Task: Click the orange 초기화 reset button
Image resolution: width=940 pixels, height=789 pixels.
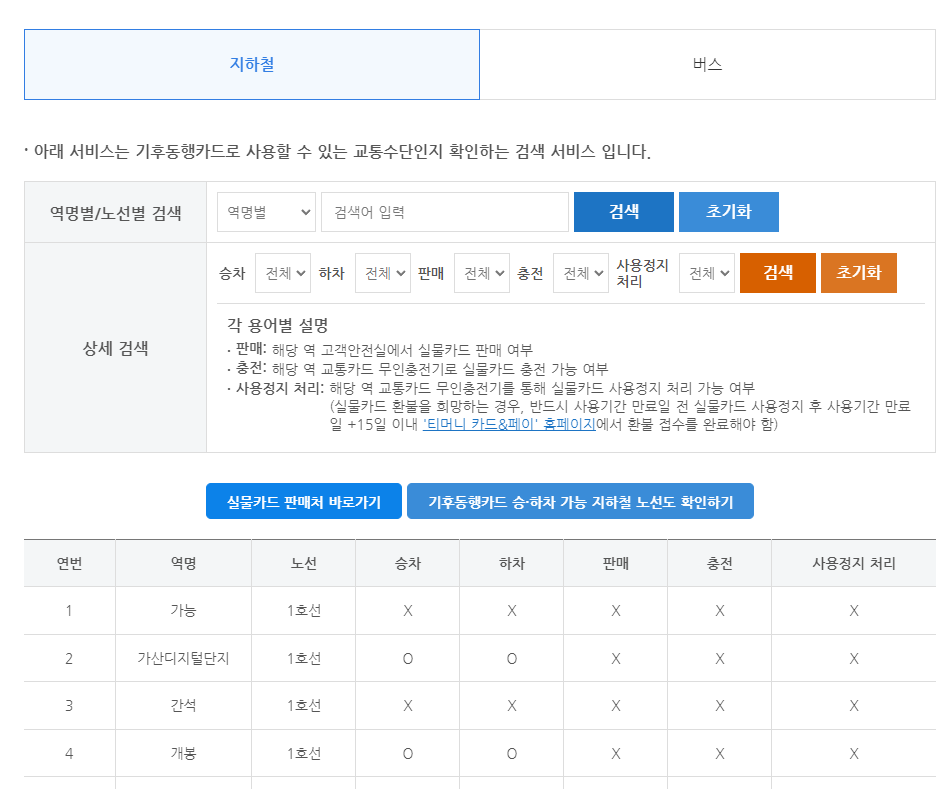Action: pyautogui.click(x=858, y=272)
